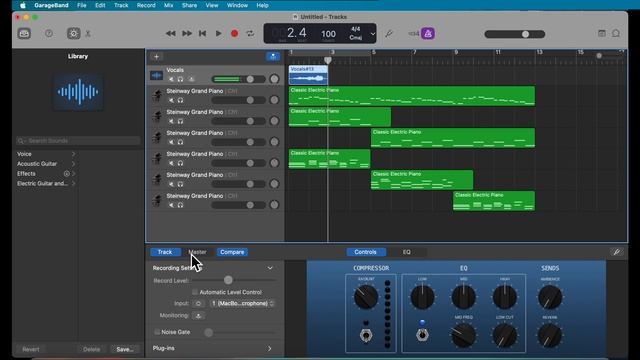Switch to the Master tab
640x360 pixels.
click(198, 252)
